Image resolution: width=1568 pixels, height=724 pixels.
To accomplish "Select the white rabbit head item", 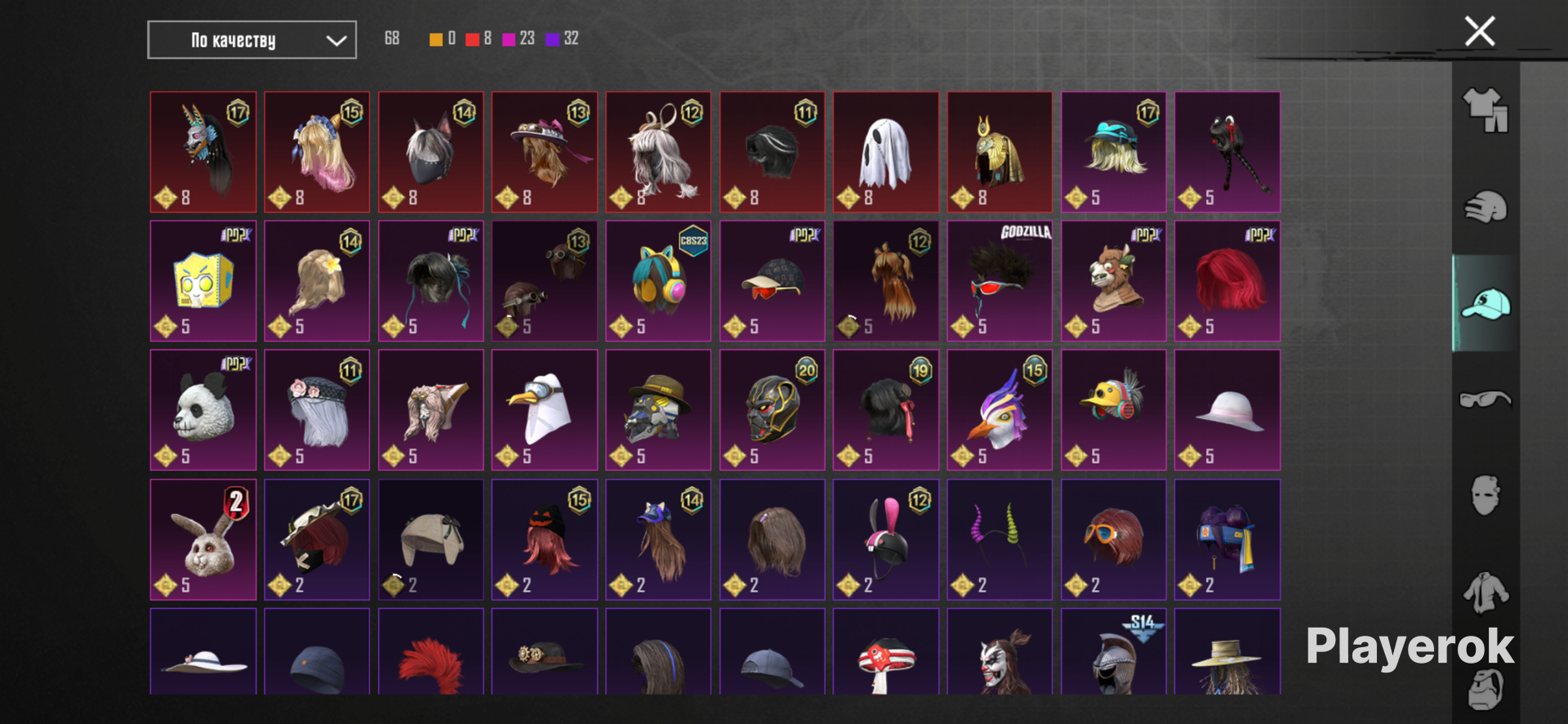I will 203,539.
